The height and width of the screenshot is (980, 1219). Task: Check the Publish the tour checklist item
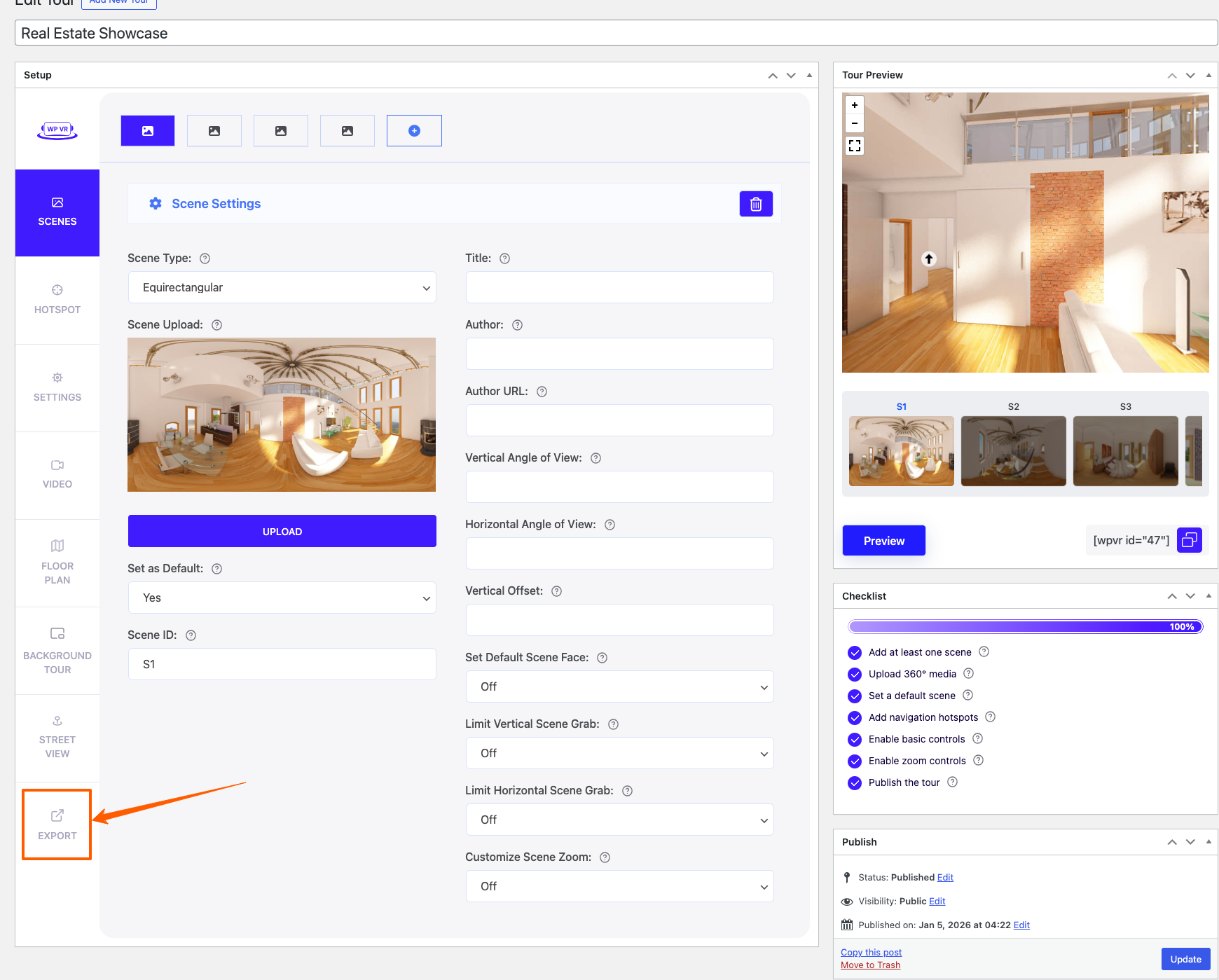[x=855, y=782]
